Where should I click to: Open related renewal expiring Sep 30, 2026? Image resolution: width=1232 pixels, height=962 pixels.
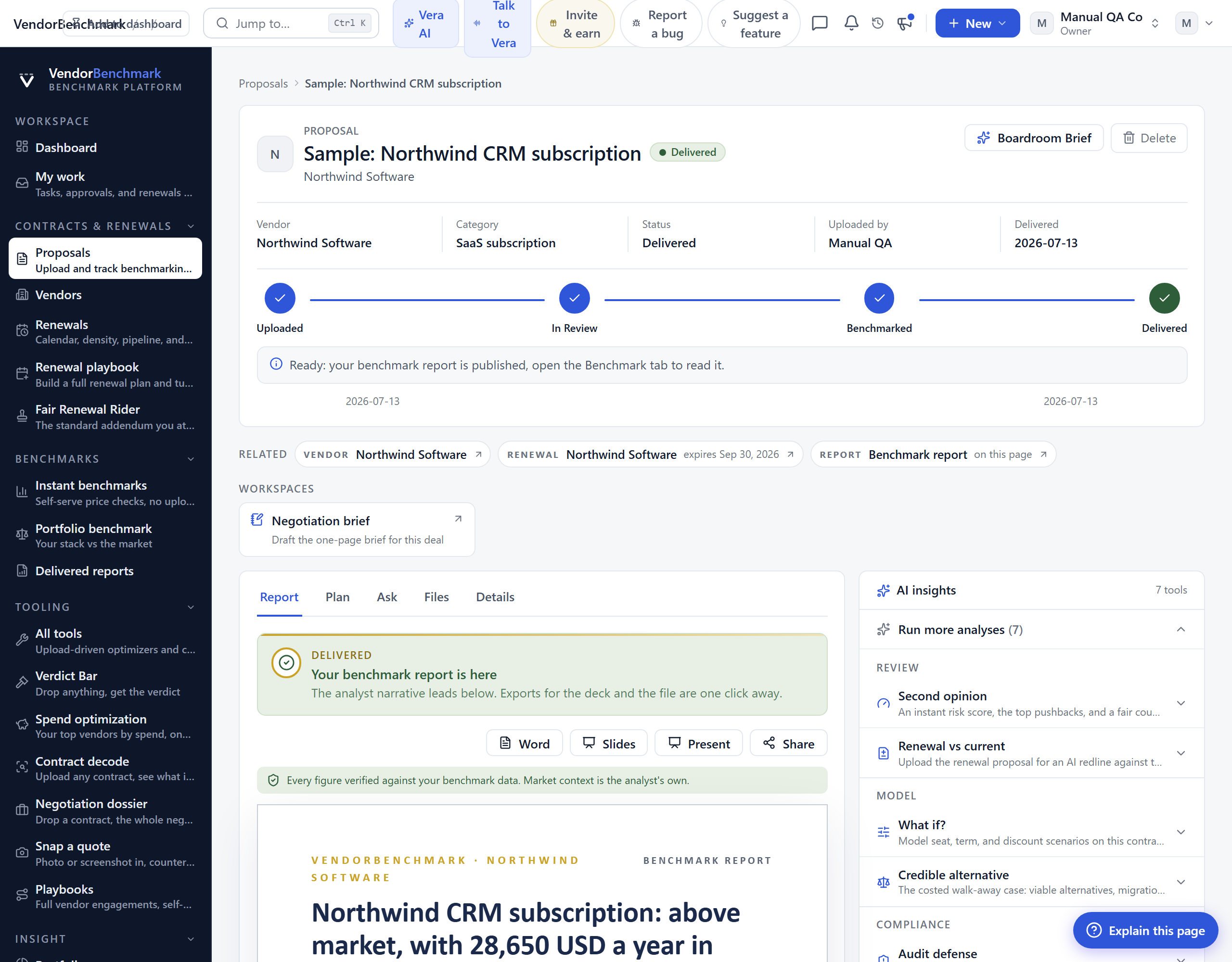(650, 454)
